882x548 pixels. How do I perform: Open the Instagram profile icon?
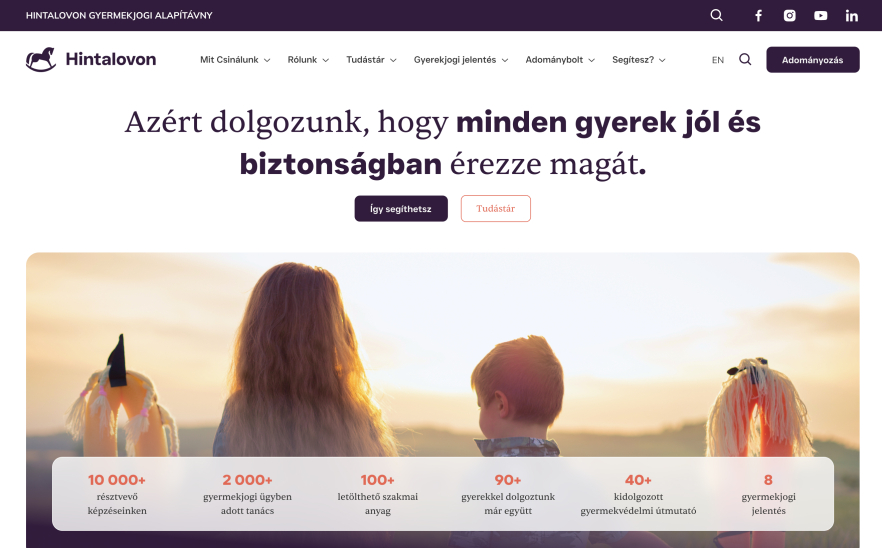pyautogui.click(x=790, y=15)
